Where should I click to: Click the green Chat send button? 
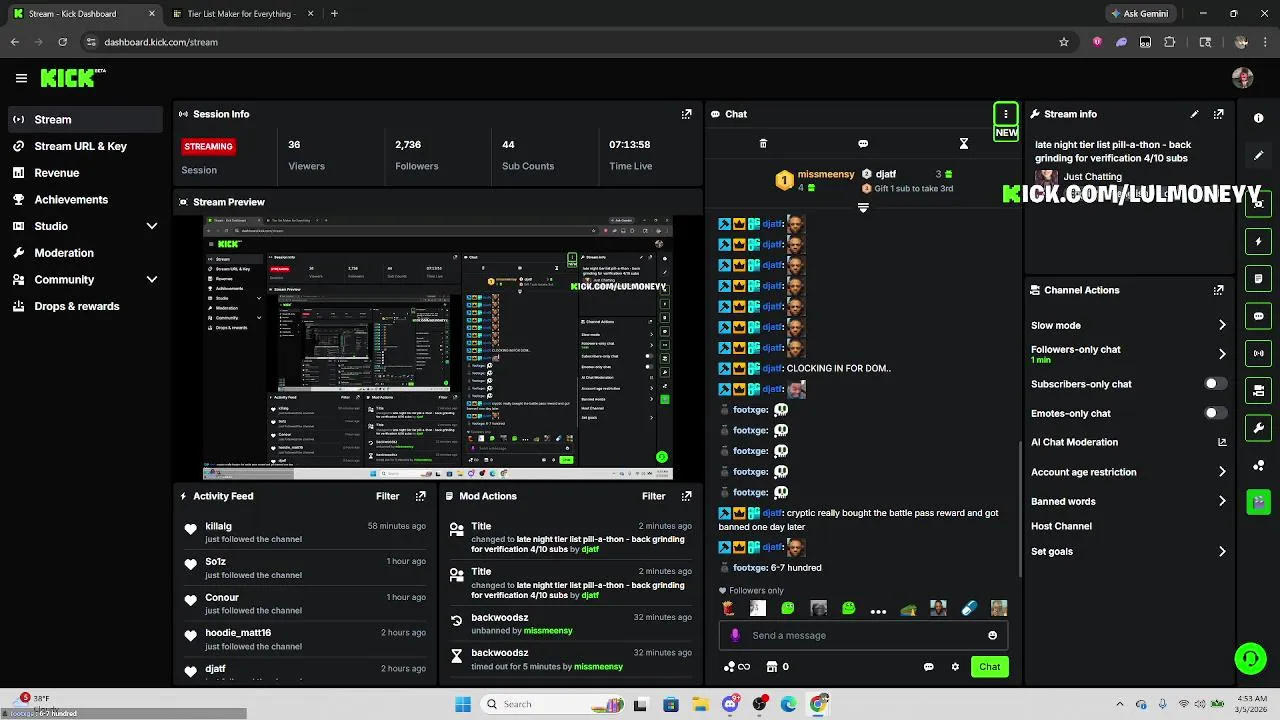click(x=989, y=667)
